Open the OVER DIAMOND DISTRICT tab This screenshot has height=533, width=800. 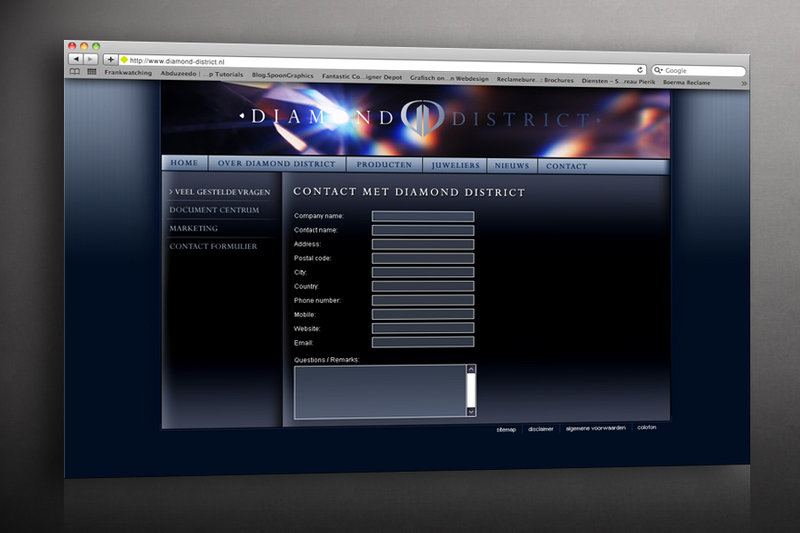pos(277,164)
